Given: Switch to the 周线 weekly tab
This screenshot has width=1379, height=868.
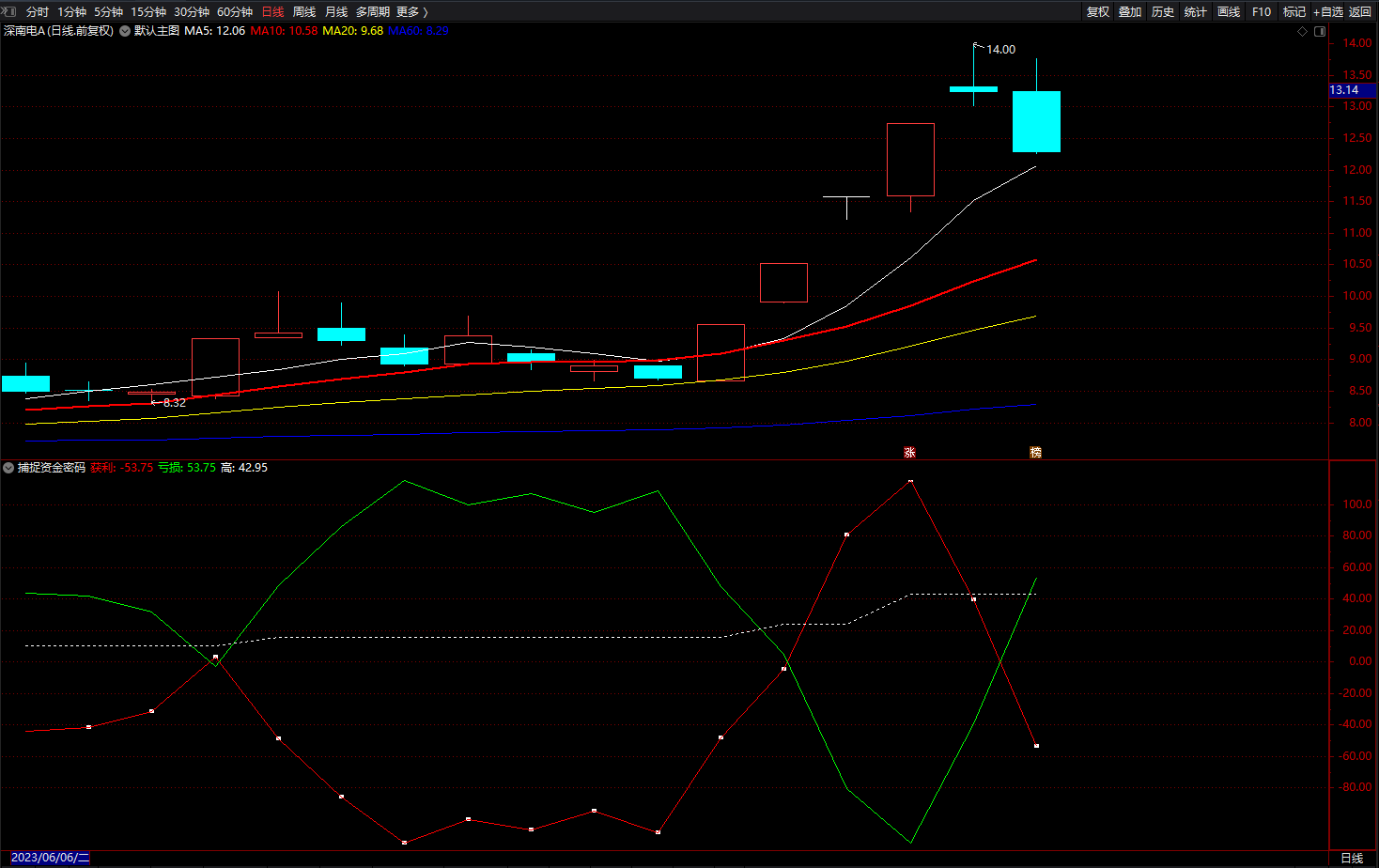Looking at the screenshot, I should click(304, 11).
